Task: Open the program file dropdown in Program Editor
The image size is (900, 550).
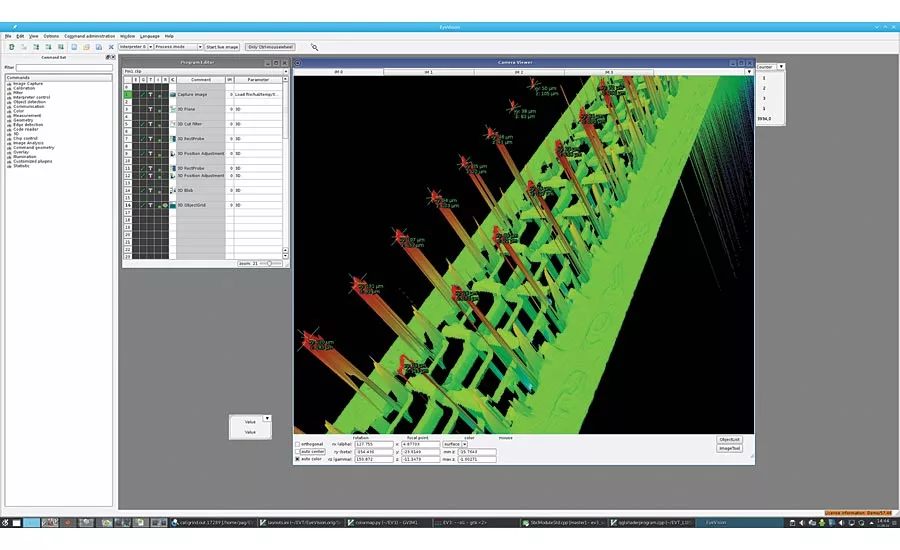Action: [286, 71]
